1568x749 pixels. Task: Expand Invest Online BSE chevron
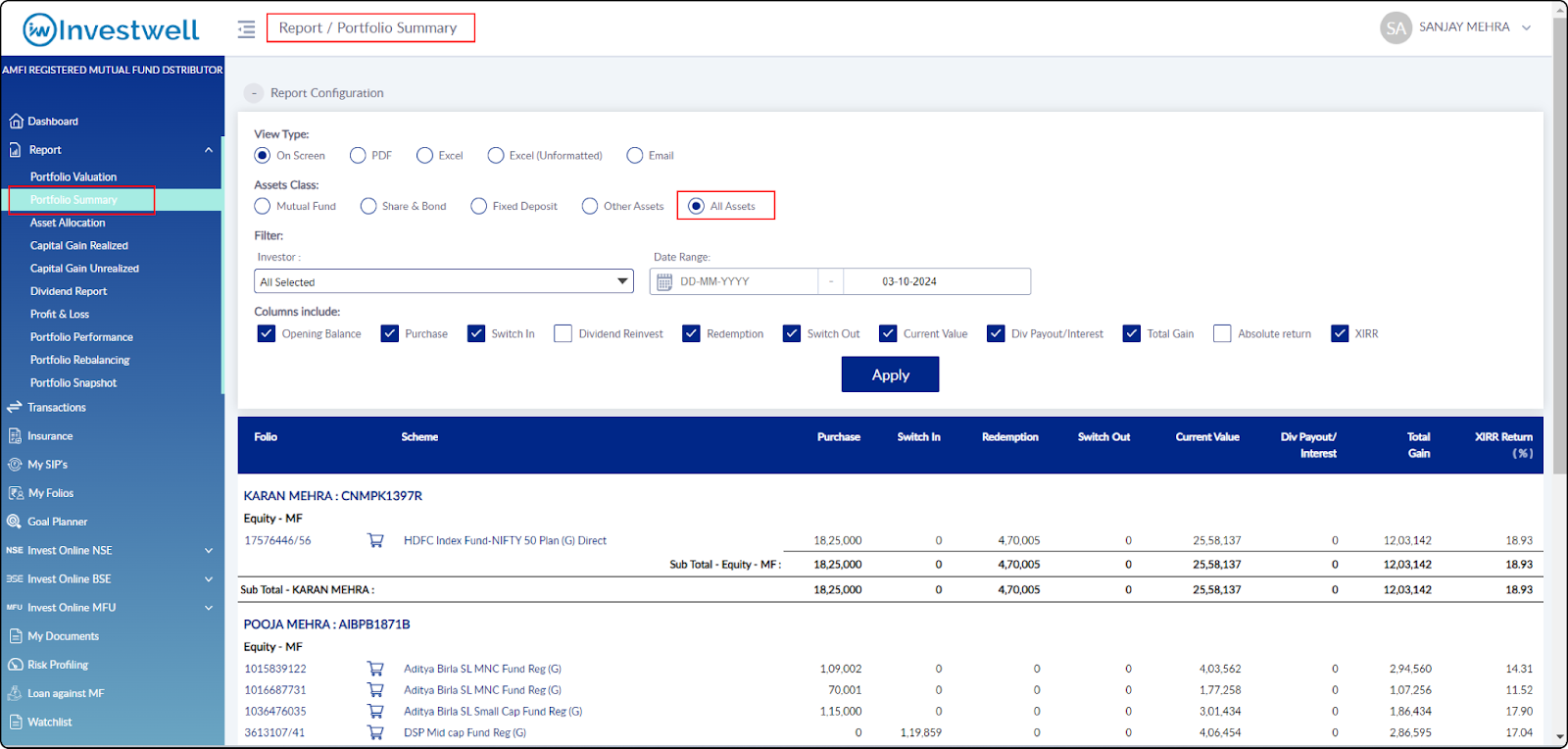209,579
